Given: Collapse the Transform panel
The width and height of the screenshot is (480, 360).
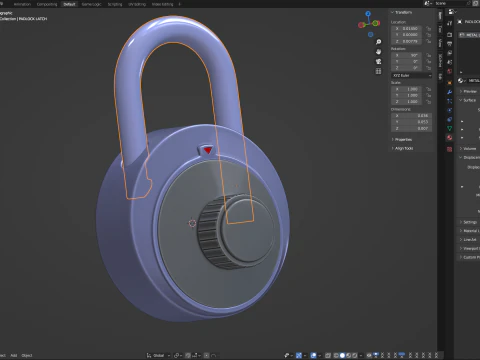Looking at the screenshot, I should tap(402, 12).
